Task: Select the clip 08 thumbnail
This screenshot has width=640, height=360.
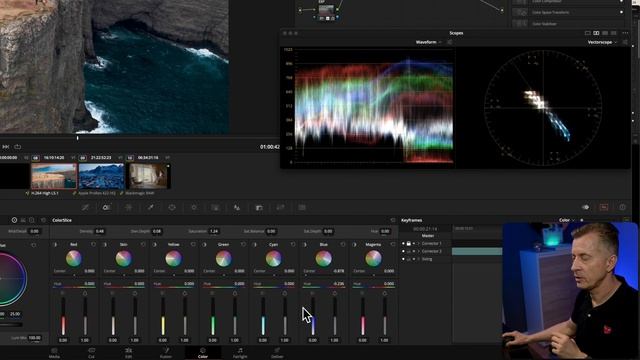Action: click(x=54, y=176)
